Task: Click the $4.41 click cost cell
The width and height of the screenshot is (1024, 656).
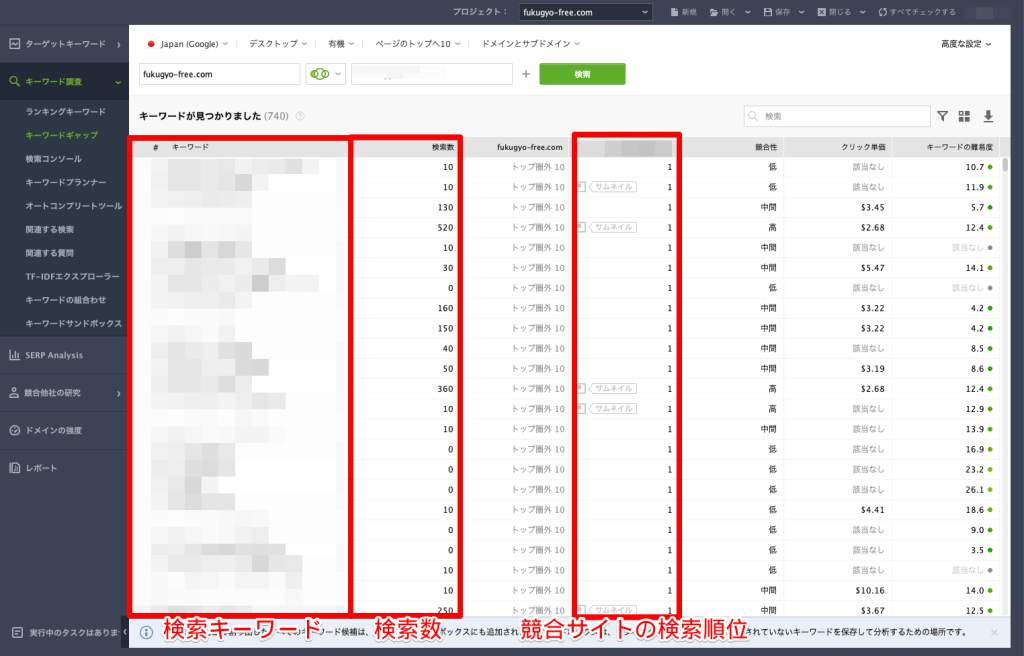Action: point(872,510)
